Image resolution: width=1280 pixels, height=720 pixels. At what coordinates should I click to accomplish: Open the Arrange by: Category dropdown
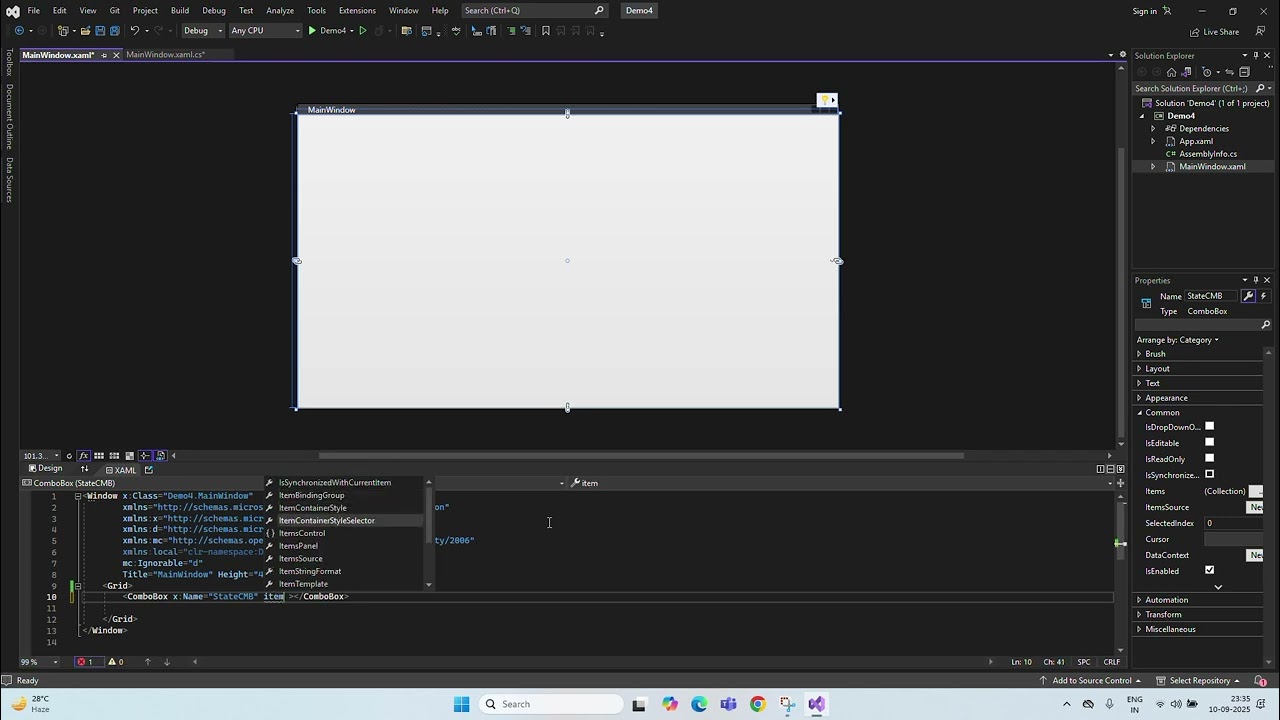[1178, 340]
